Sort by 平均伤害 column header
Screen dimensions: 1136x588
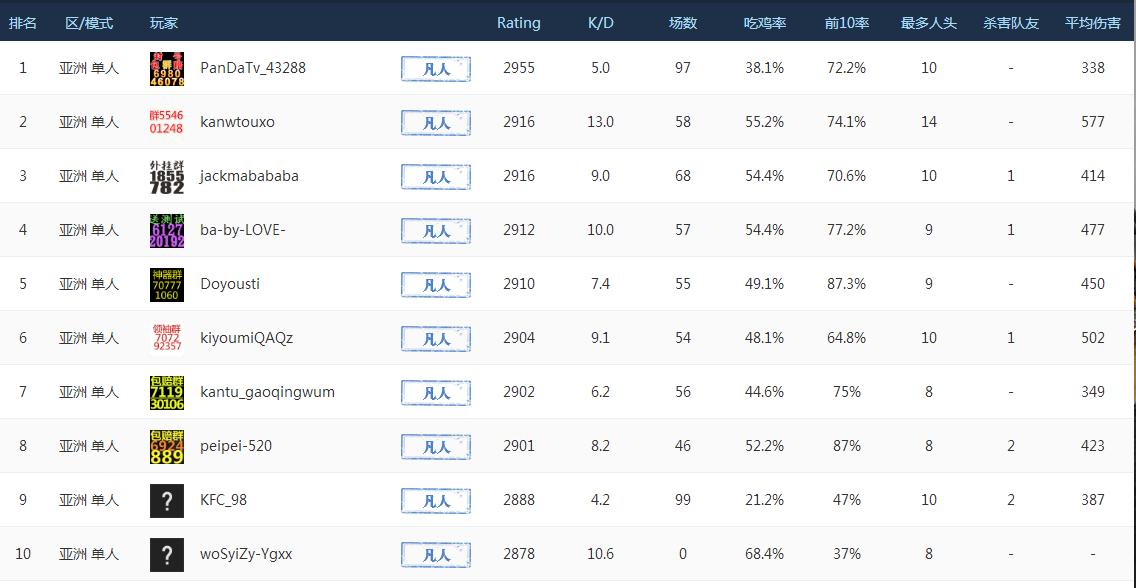pyautogui.click(x=1093, y=23)
